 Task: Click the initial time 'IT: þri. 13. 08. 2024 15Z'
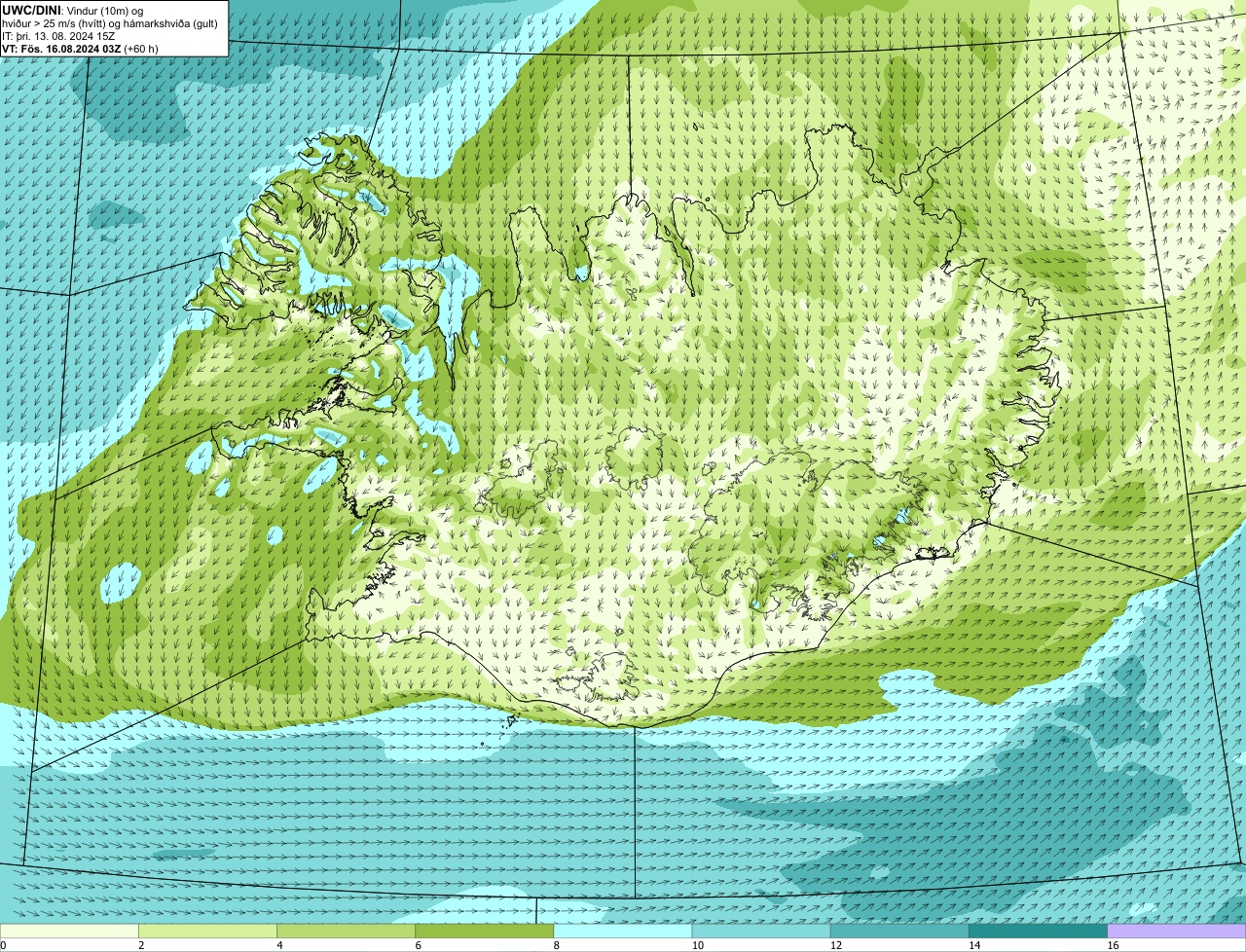coord(58,35)
